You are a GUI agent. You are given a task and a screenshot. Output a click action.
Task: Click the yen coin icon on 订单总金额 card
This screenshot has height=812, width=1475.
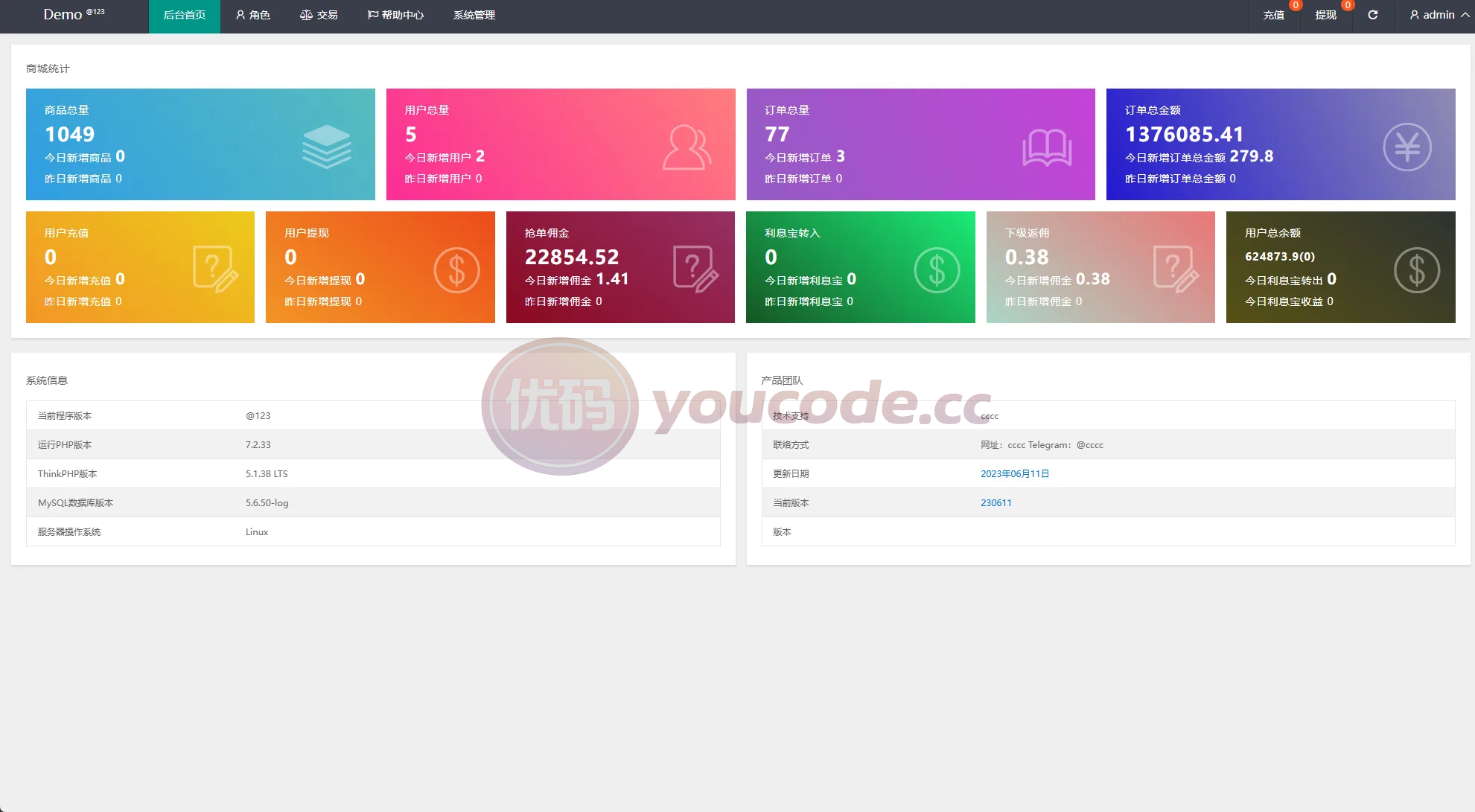pyautogui.click(x=1407, y=147)
